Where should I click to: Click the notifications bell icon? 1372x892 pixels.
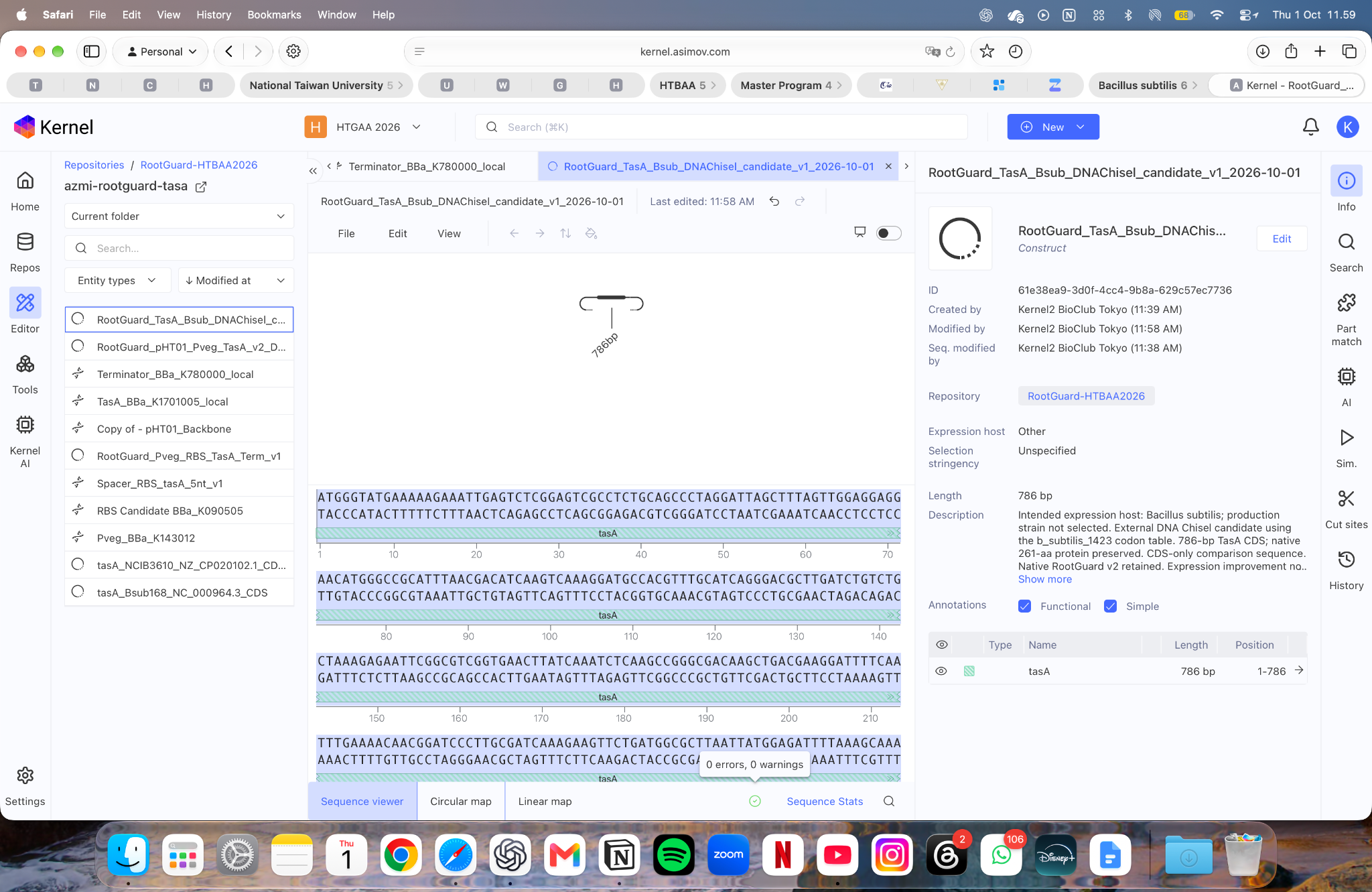[1310, 127]
